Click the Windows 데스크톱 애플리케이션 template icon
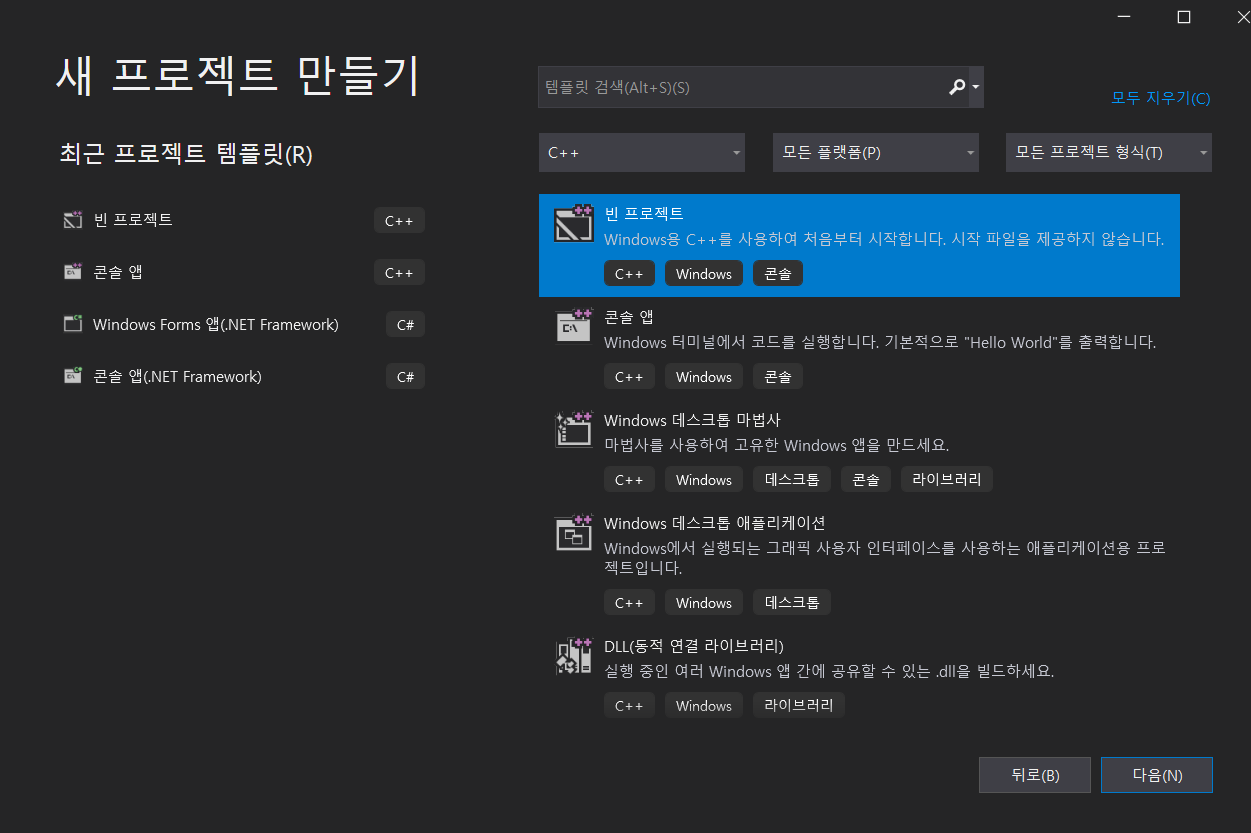Viewport: 1251px width, 833px height. click(574, 532)
